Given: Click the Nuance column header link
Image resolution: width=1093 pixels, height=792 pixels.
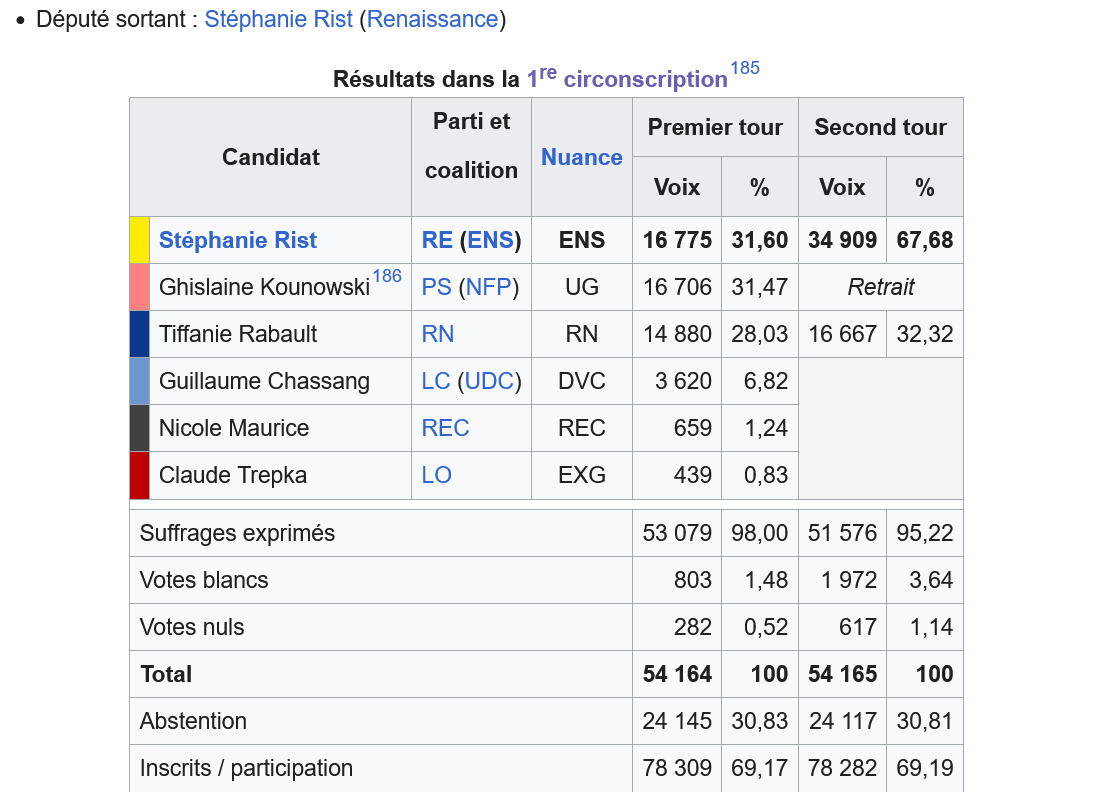Looking at the screenshot, I should [x=581, y=157].
